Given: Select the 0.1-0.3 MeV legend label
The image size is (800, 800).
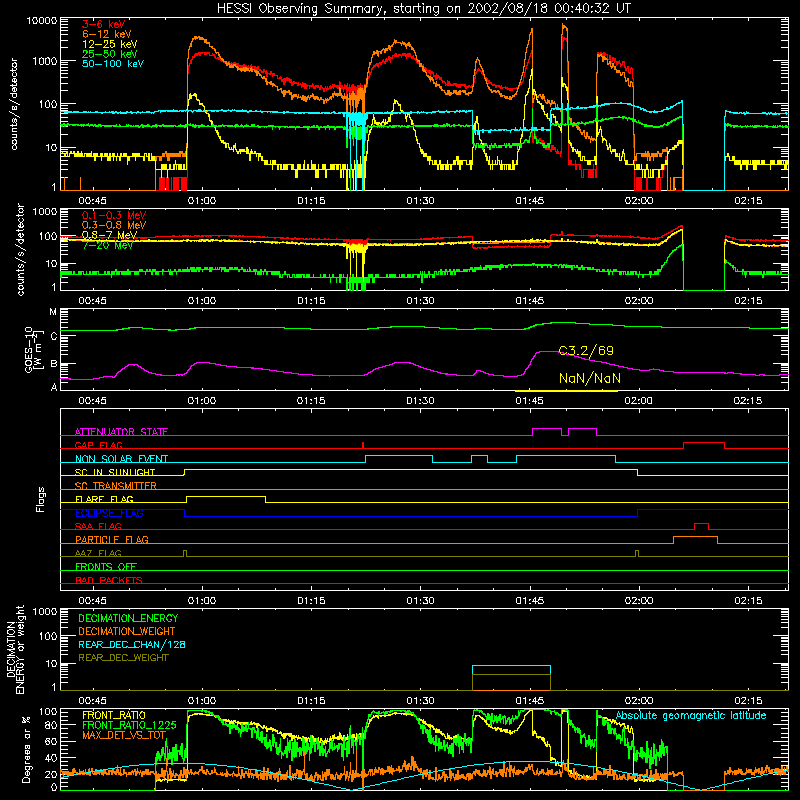Looking at the screenshot, I should 114,215.
